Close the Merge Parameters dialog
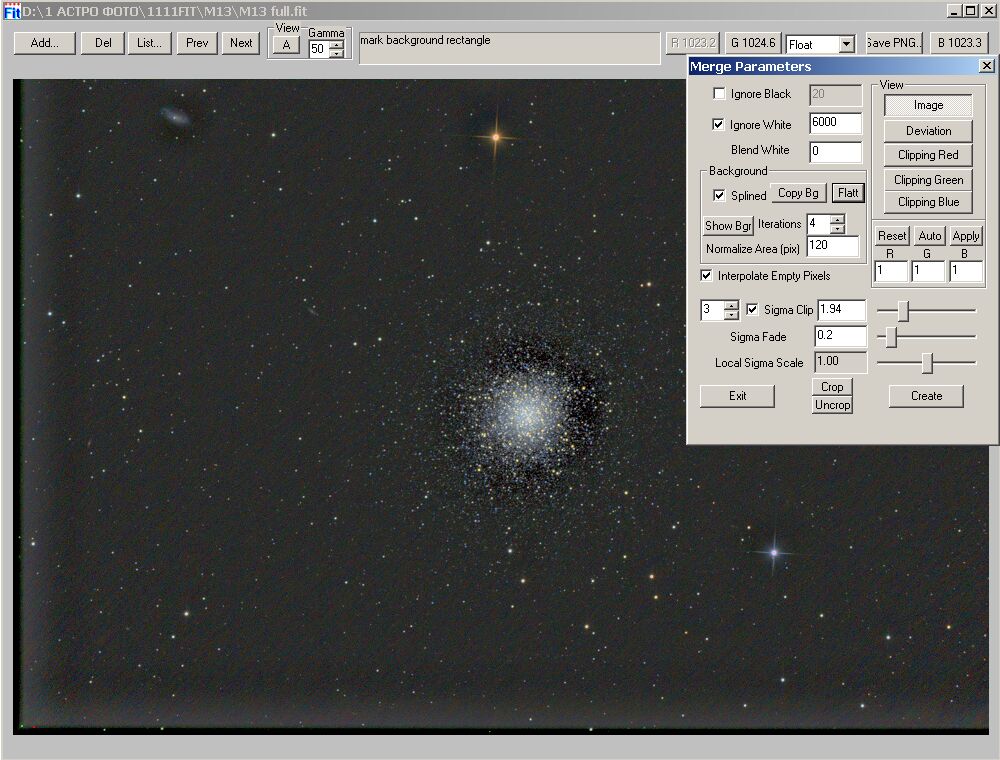This screenshot has height=760, width=1000. tap(986, 66)
